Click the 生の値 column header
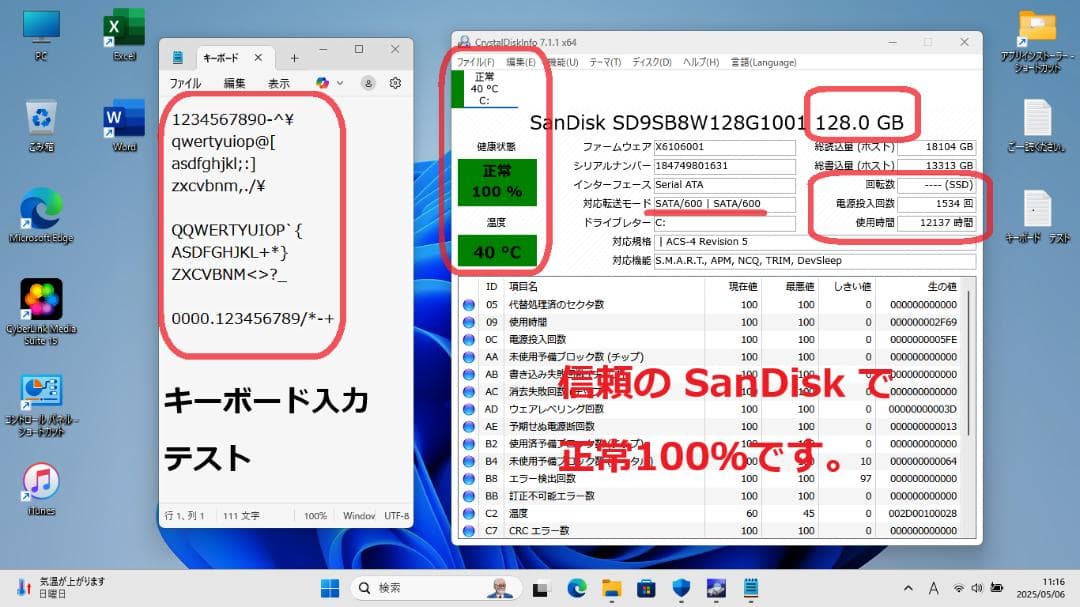 920,286
